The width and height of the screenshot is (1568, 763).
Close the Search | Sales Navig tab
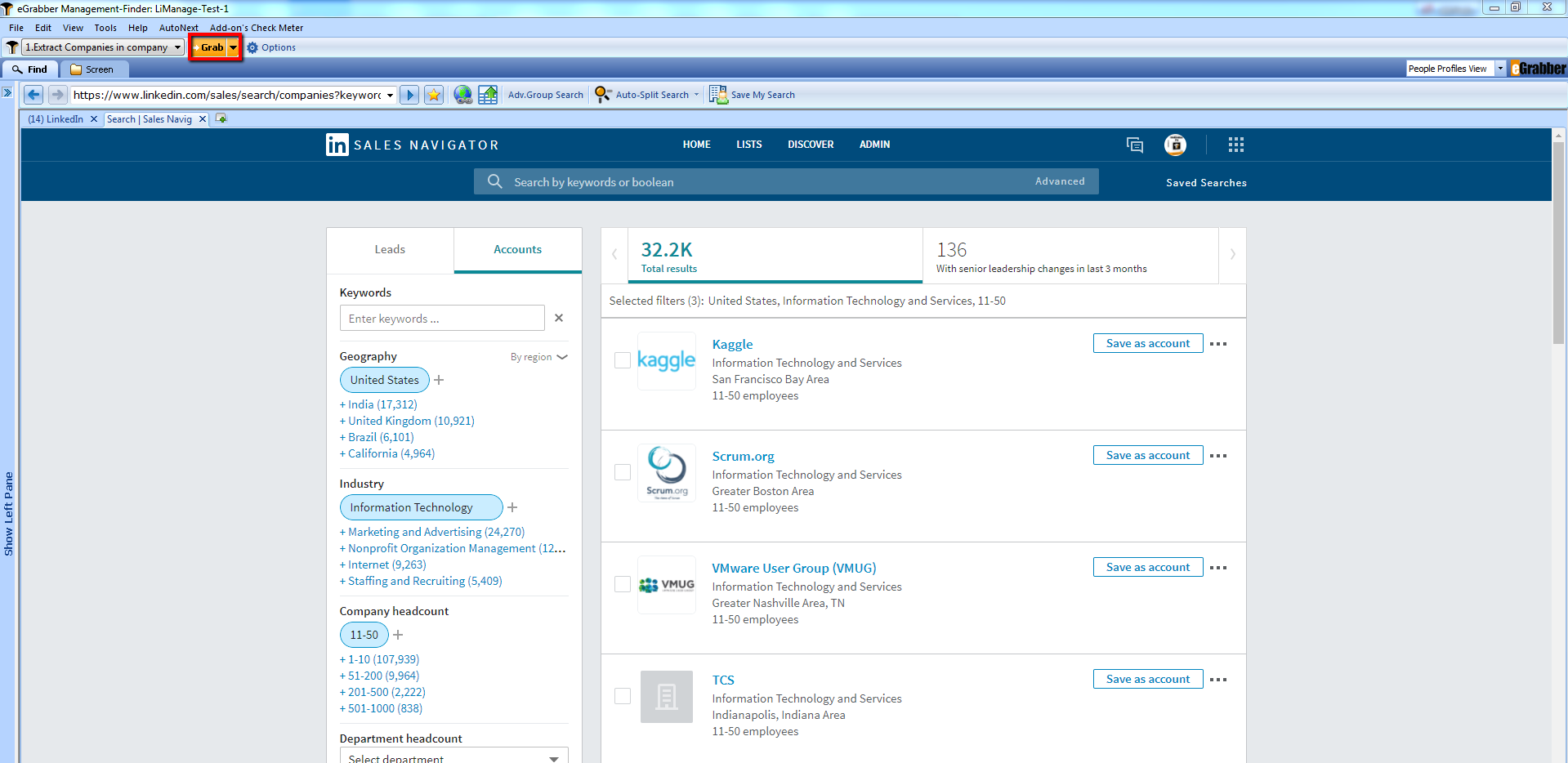point(203,119)
